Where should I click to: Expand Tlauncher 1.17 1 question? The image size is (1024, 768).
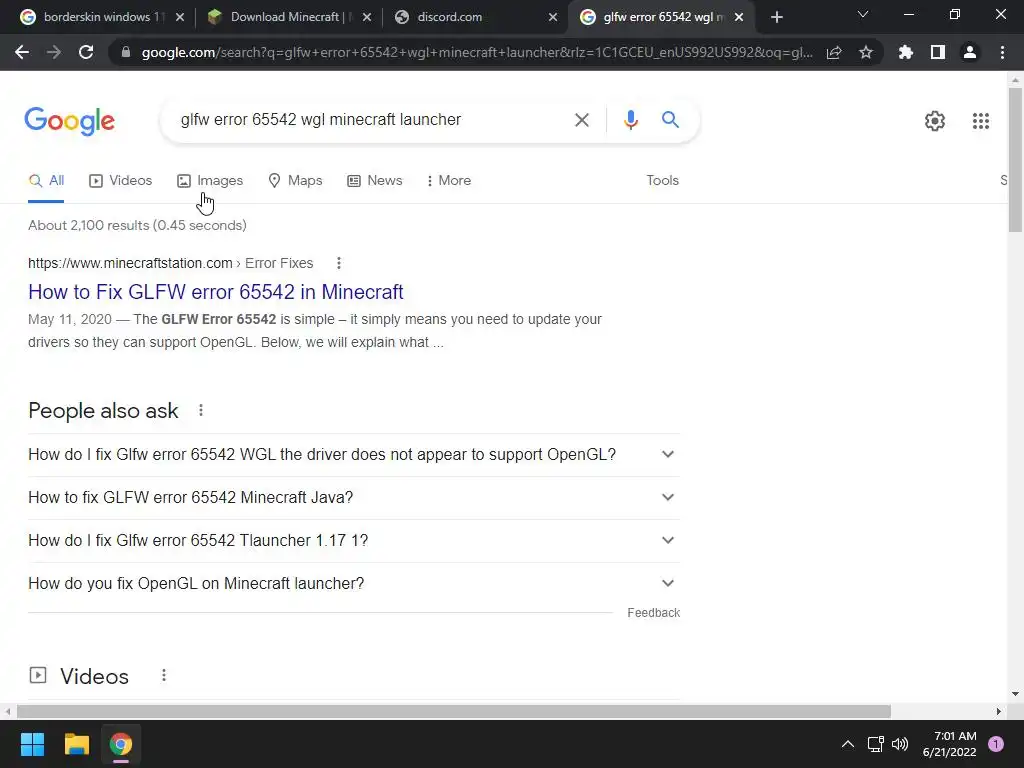354,541
